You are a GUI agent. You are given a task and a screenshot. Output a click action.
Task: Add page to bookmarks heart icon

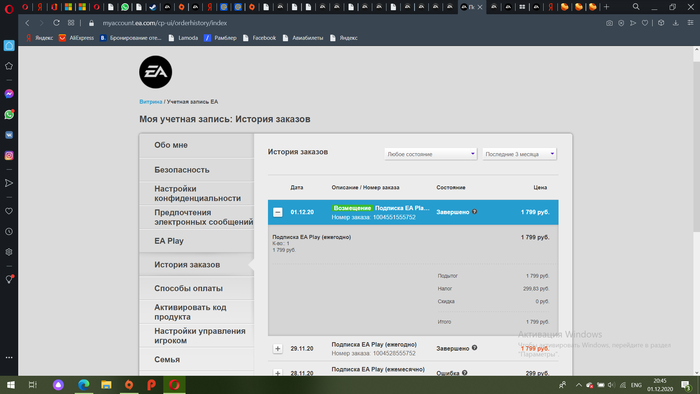(x=645, y=23)
